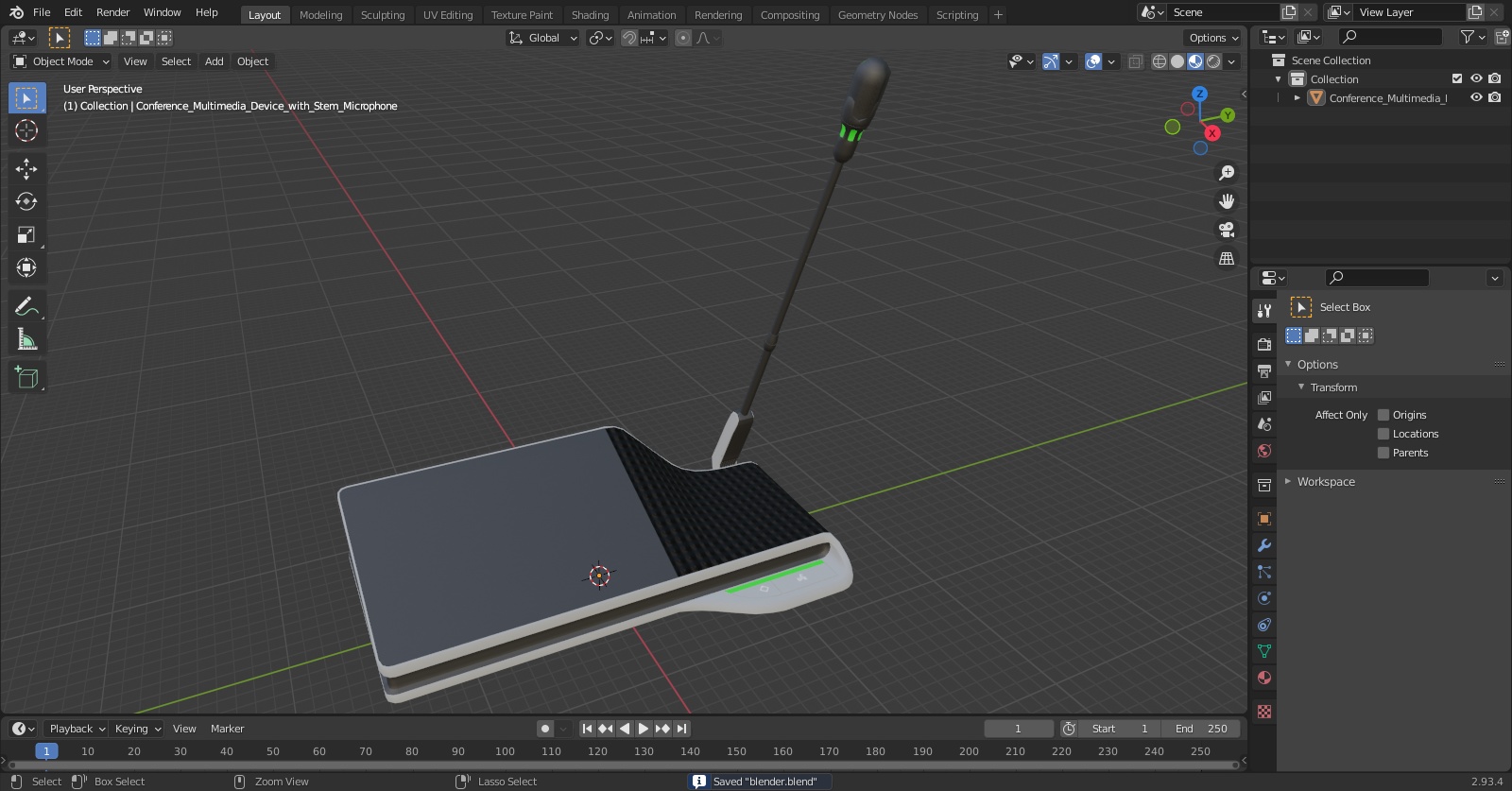Activate the Rotate tool
This screenshot has width=1512, height=791.
tap(26, 201)
